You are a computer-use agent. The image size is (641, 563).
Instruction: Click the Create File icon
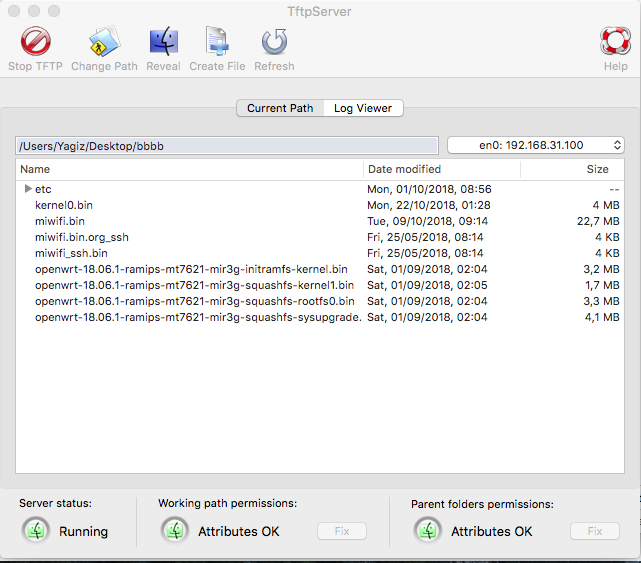click(x=217, y=41)
